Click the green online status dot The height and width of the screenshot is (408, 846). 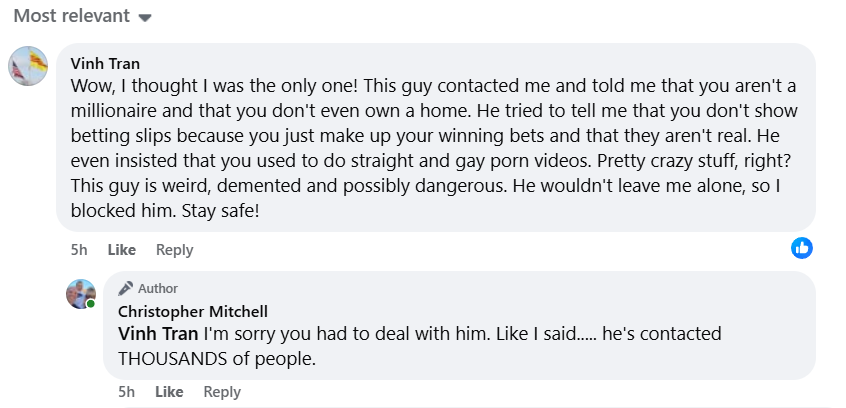tap(91, 304)
